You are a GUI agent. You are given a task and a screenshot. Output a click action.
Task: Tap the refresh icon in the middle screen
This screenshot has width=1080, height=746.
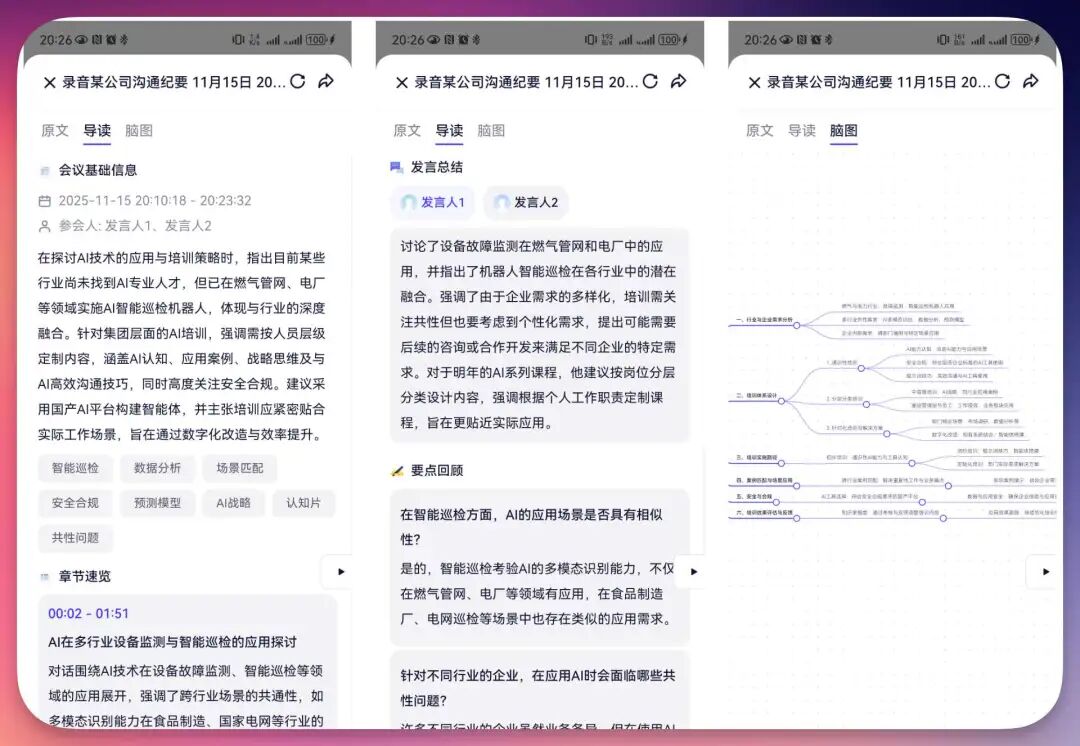tap(650, 81)
